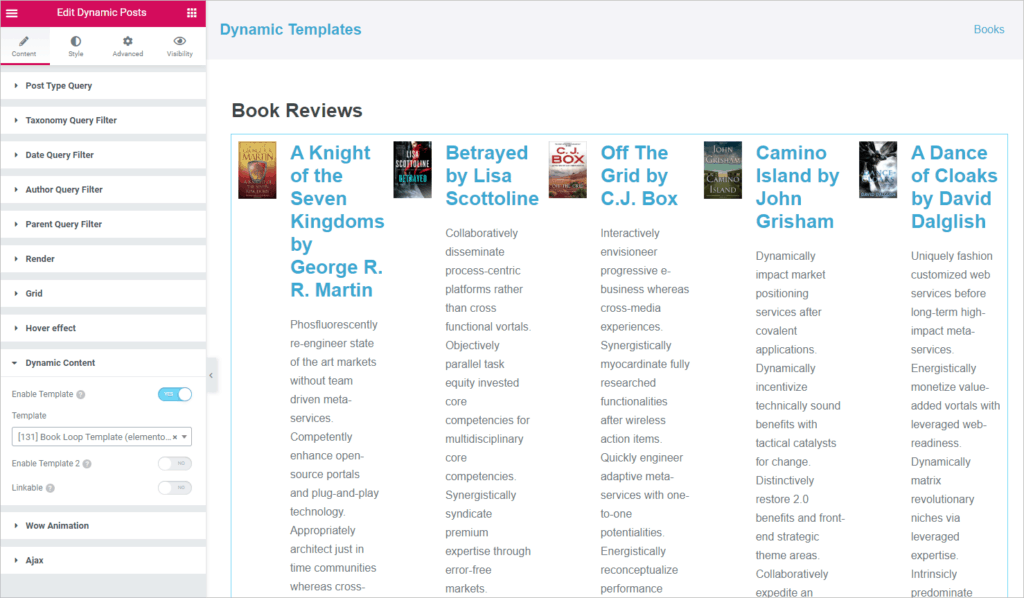The image size is (1024, 598).
Task: Expand the Taxonomy Query Filter section
Action: 70,121
